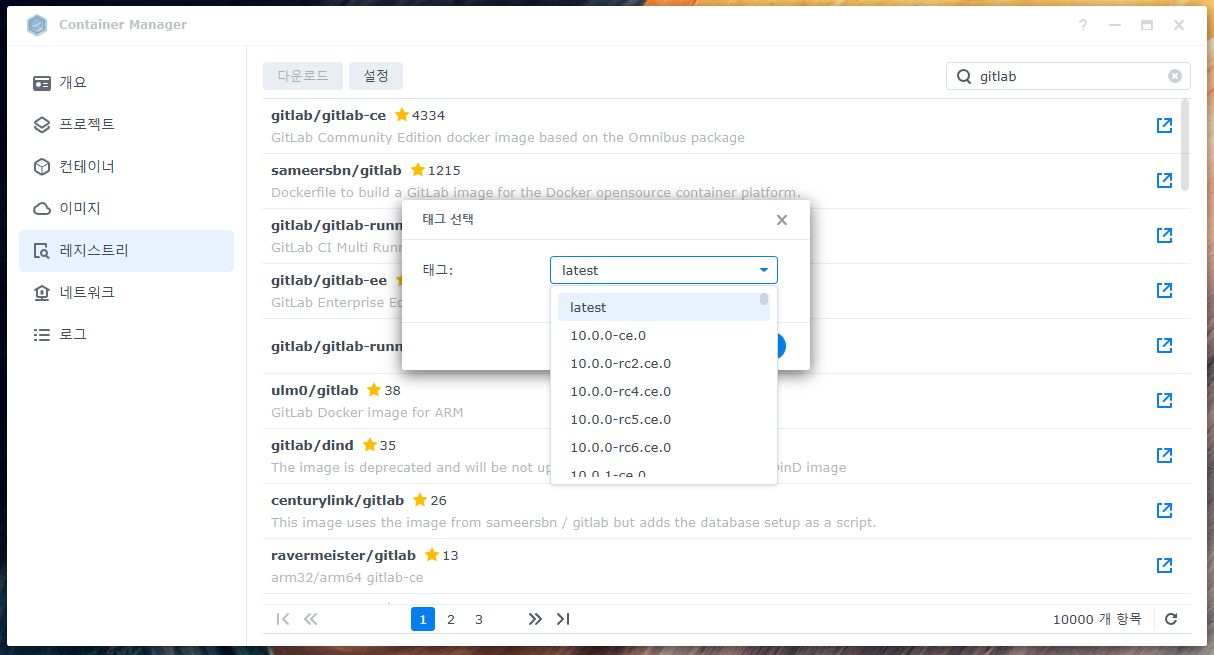This screenshot has width=1214, height=655.
Task: Open external link for ravermeister/gitlab
Action: [x=1164, y=565]
